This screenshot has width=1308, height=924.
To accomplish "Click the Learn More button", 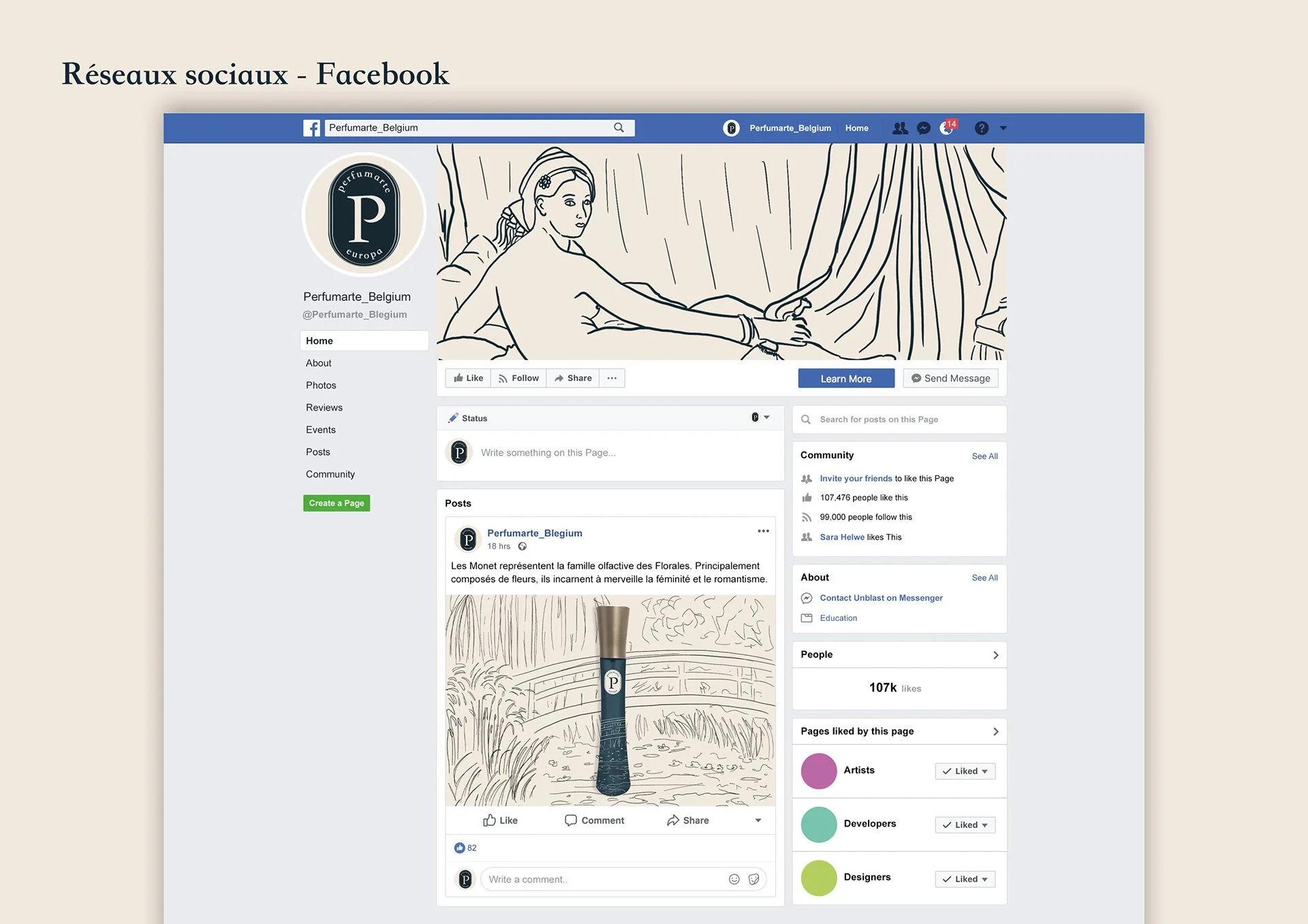I will (x=846, y=379).
